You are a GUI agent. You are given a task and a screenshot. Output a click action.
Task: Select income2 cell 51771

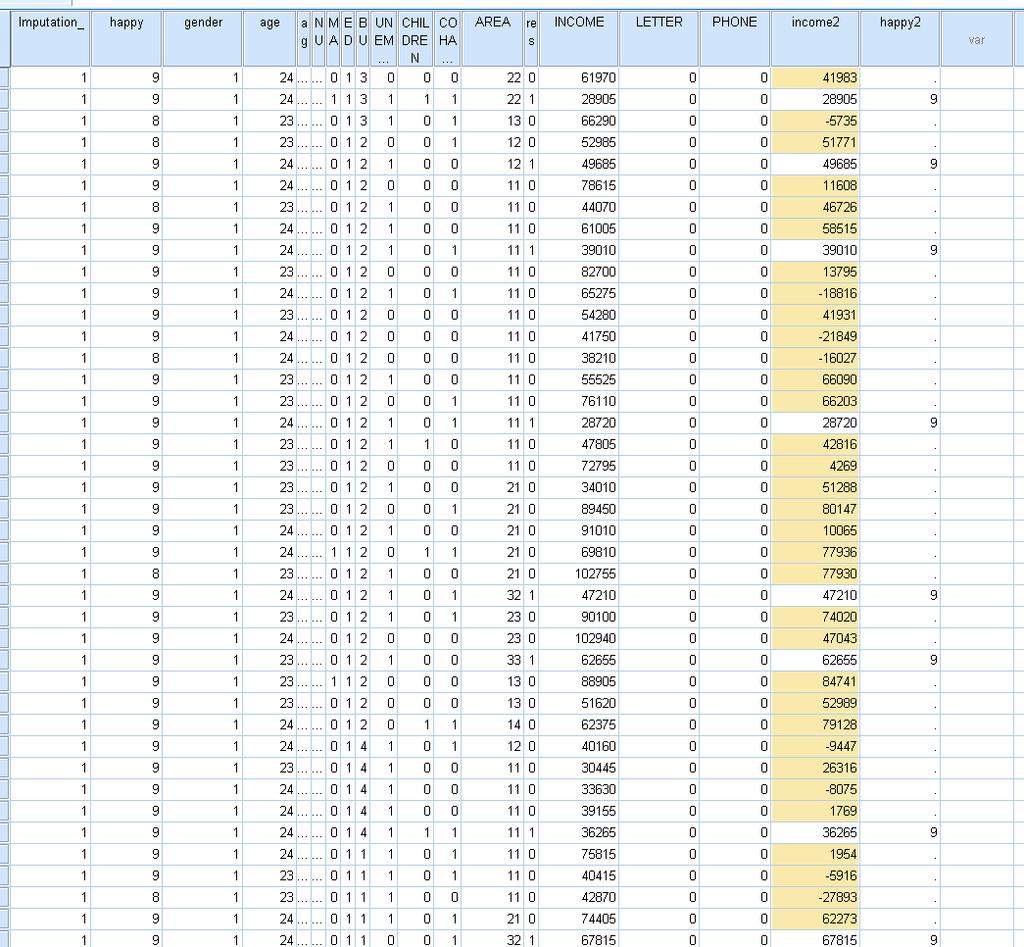(815, 142)
